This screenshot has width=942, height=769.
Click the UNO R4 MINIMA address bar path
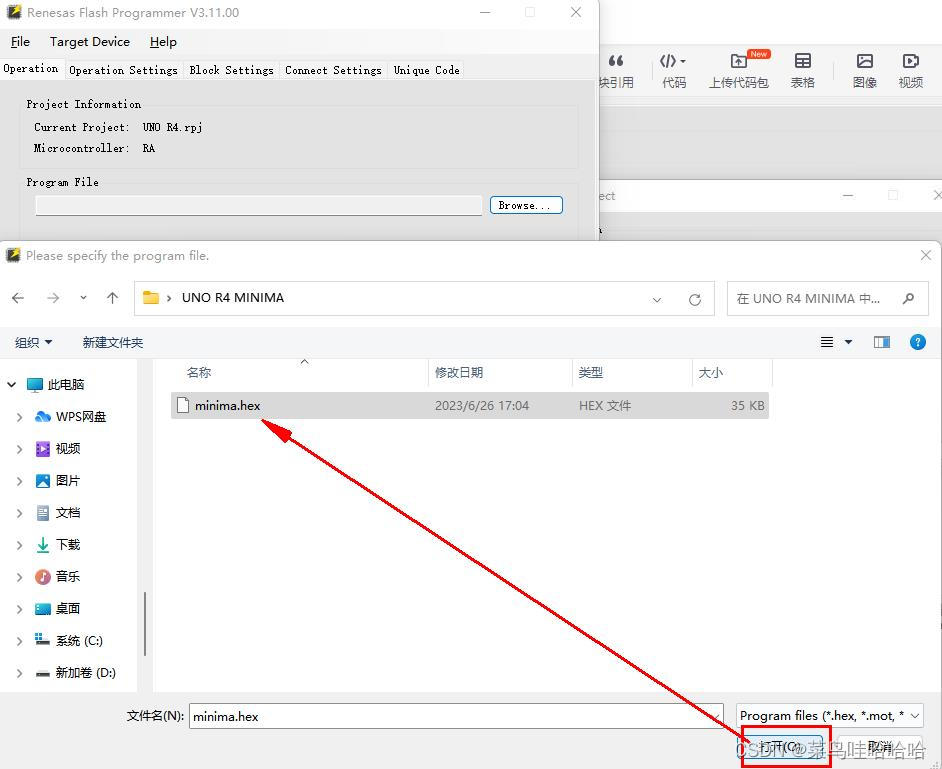(x=232, y=298)
